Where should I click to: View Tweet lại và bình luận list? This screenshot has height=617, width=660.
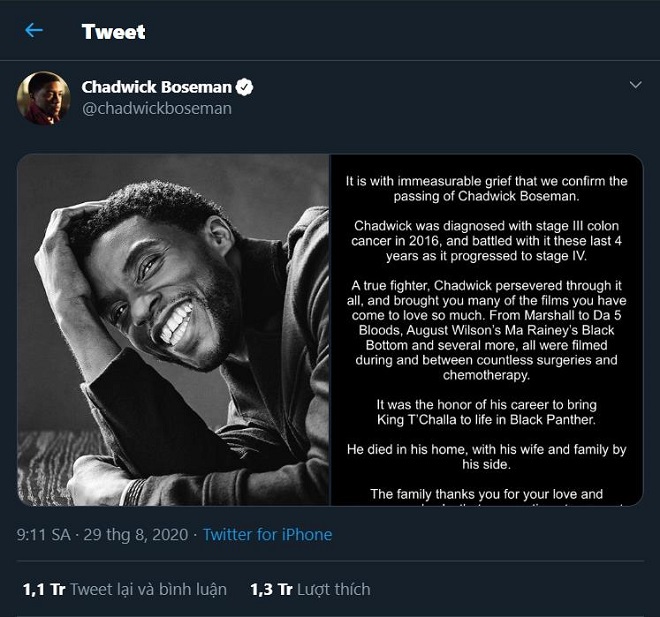coord(148,589)
